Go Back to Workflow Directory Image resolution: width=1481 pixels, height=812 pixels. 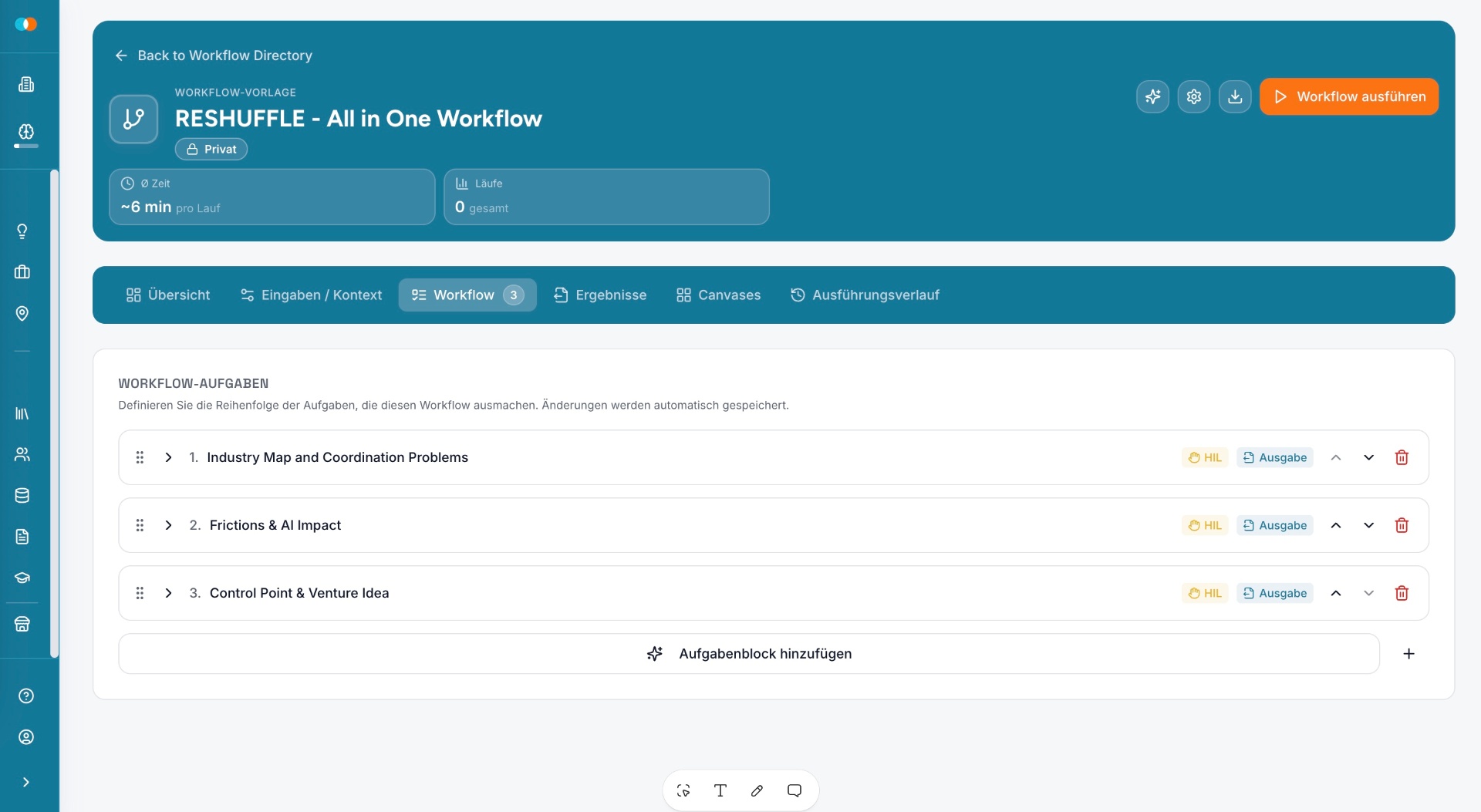click(x=214, y=56)
